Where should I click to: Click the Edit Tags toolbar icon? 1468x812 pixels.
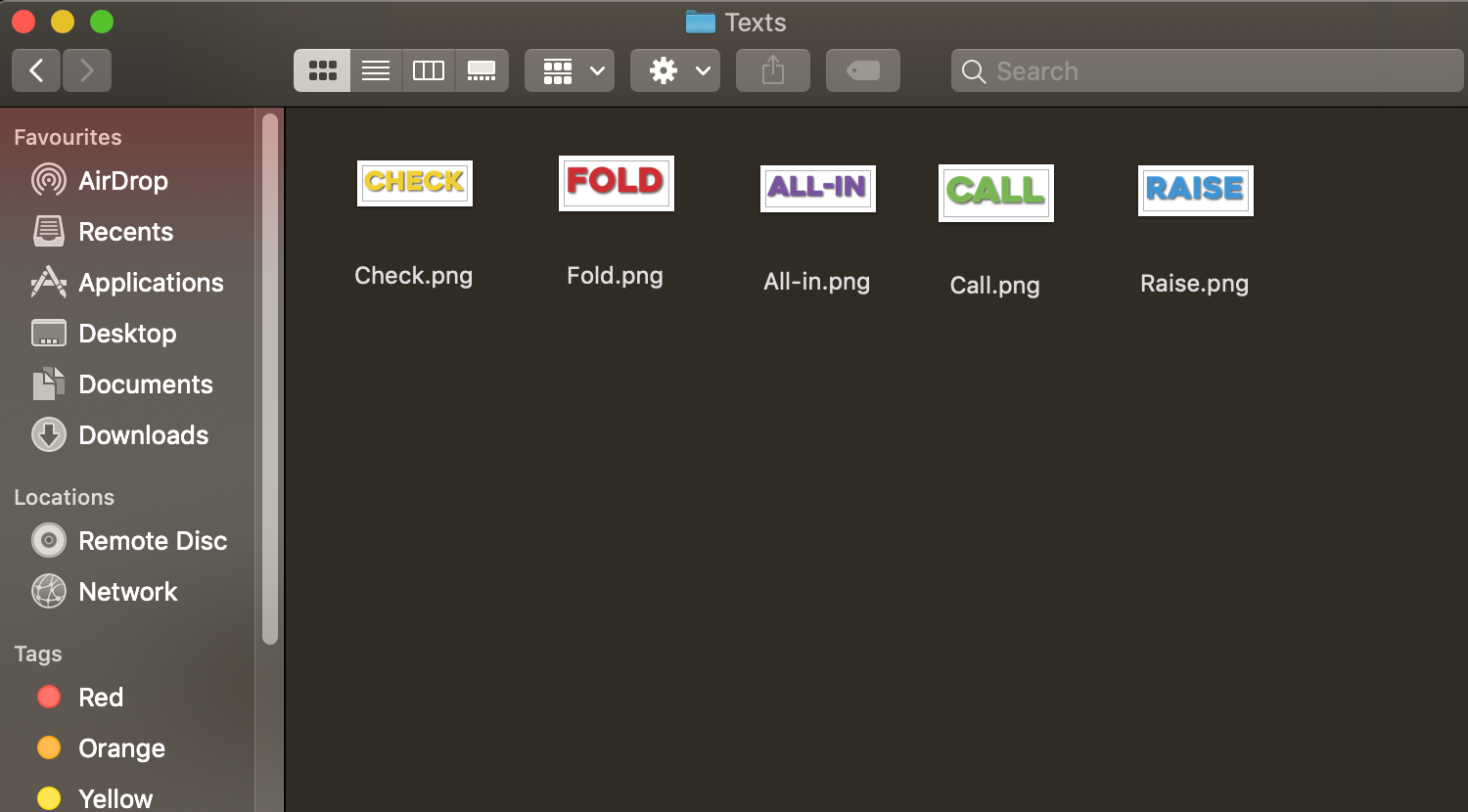click(862, 70)
